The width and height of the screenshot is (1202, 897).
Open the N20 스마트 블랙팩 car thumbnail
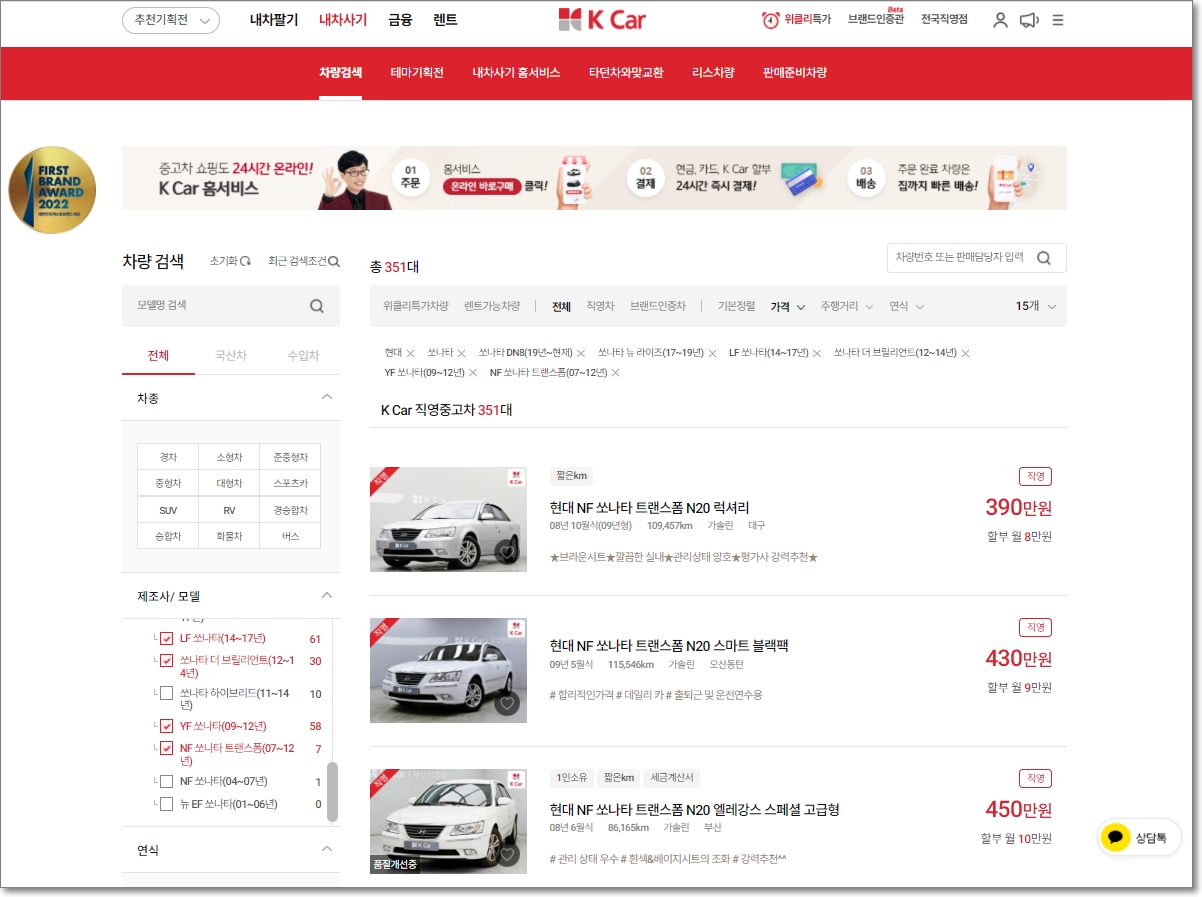(448, 670)
